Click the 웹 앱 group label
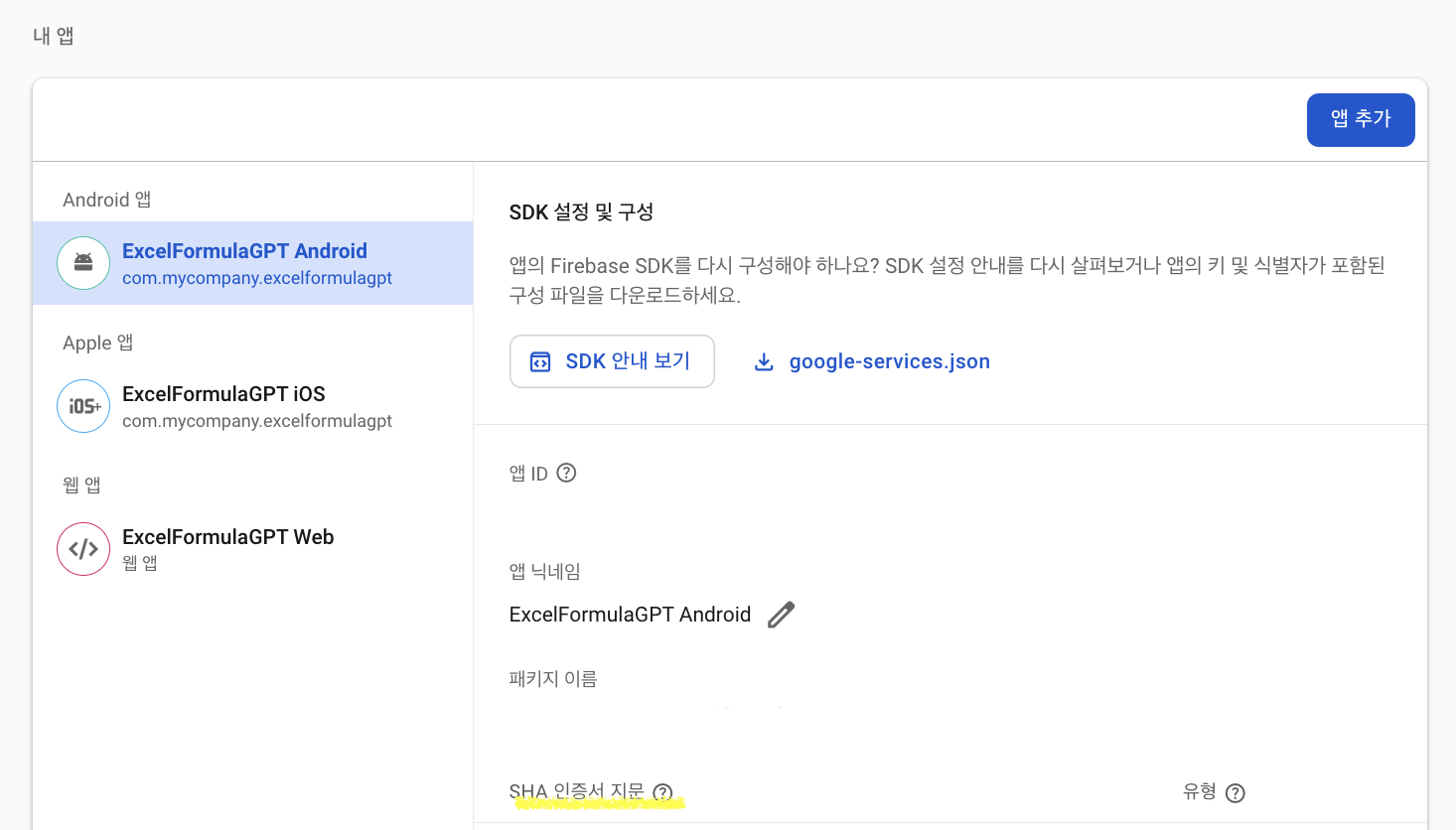The width and height of the screenshot is (1456, 830). pyautogui.click(x=81, y=484)
